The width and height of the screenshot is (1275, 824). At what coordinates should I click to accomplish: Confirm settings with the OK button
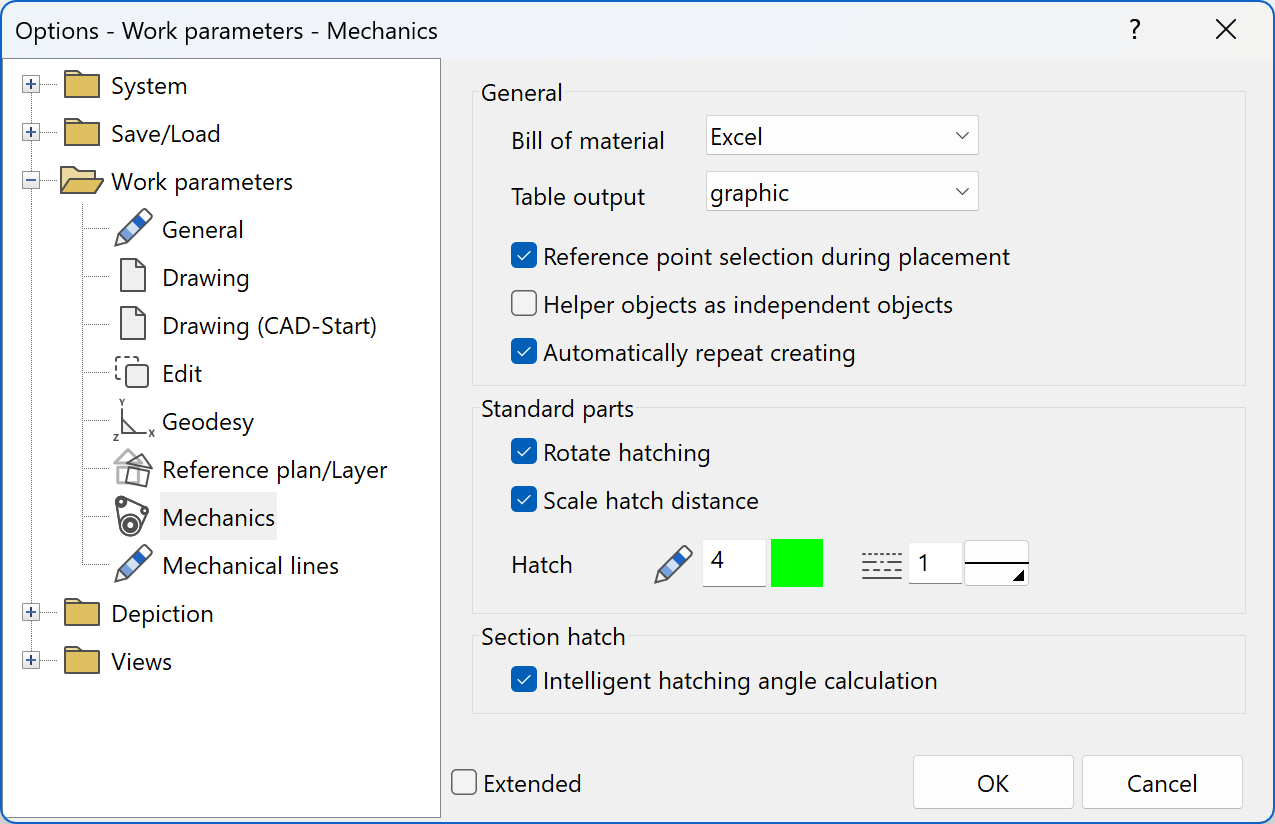992,782
